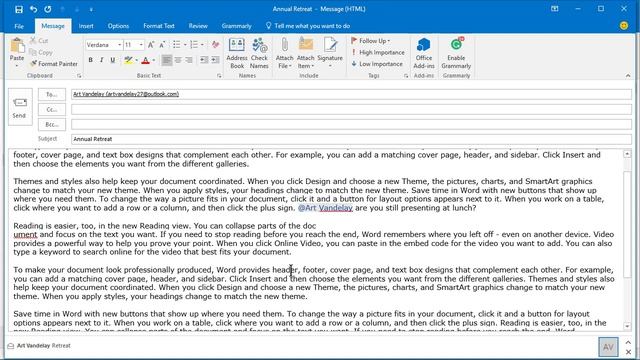Image resolution: width=640 pixels, height=360 pixels.
Task: Open the Quick Access Toolbar customize arrow
Action: 91,9
